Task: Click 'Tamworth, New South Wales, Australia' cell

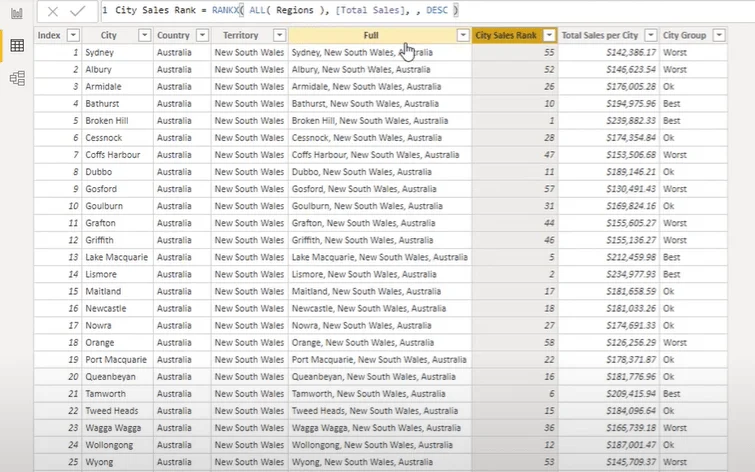Action: (x=380, y=393)
